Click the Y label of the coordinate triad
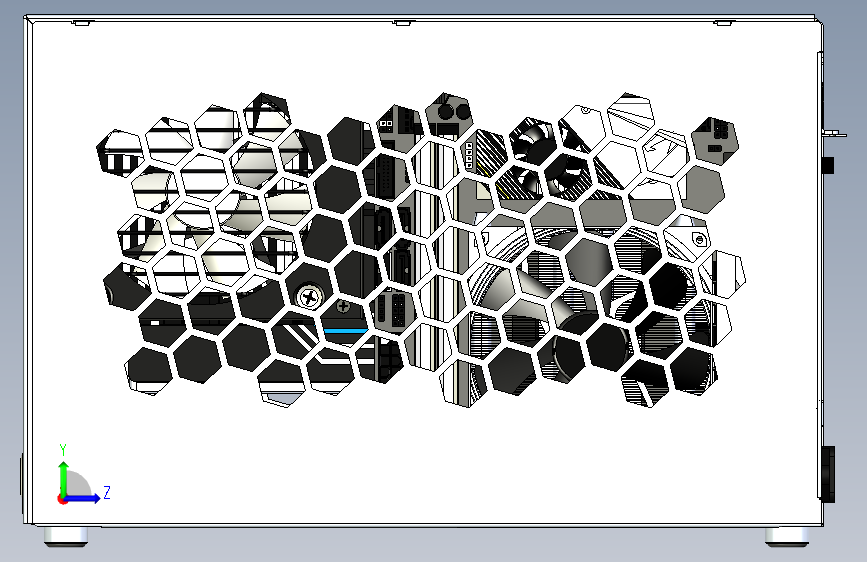 (63, 450)
